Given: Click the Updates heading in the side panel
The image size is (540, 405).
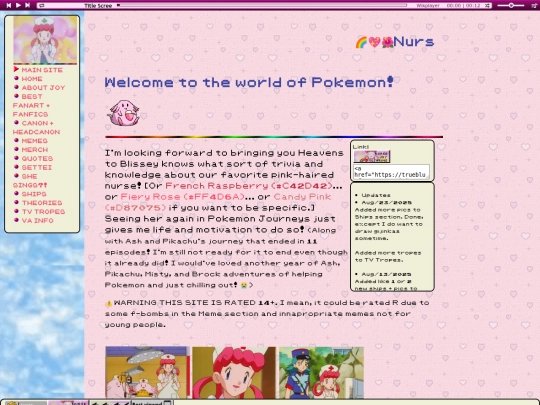Looking at the screenshot, I should pos(376,195).
